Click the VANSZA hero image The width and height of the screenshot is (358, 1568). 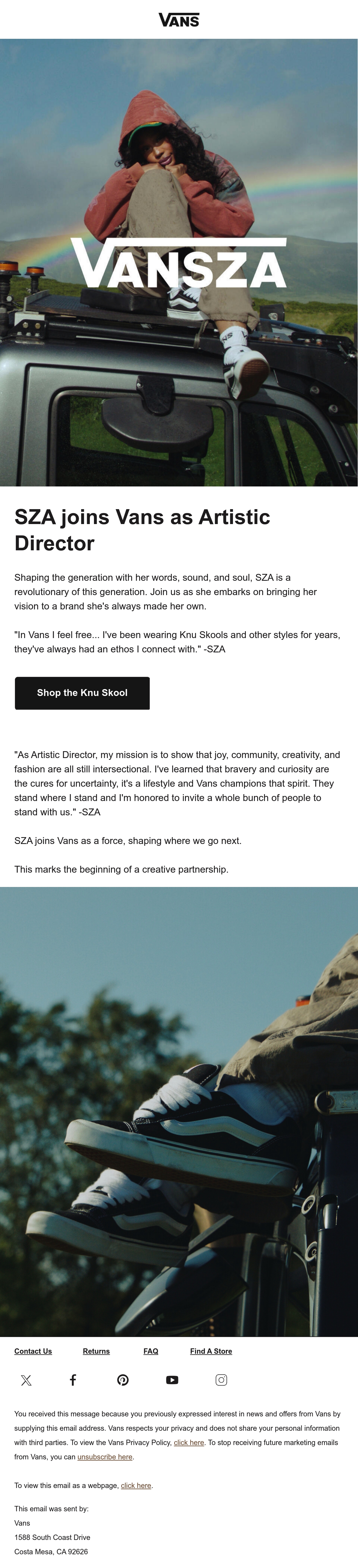point(179,262)
